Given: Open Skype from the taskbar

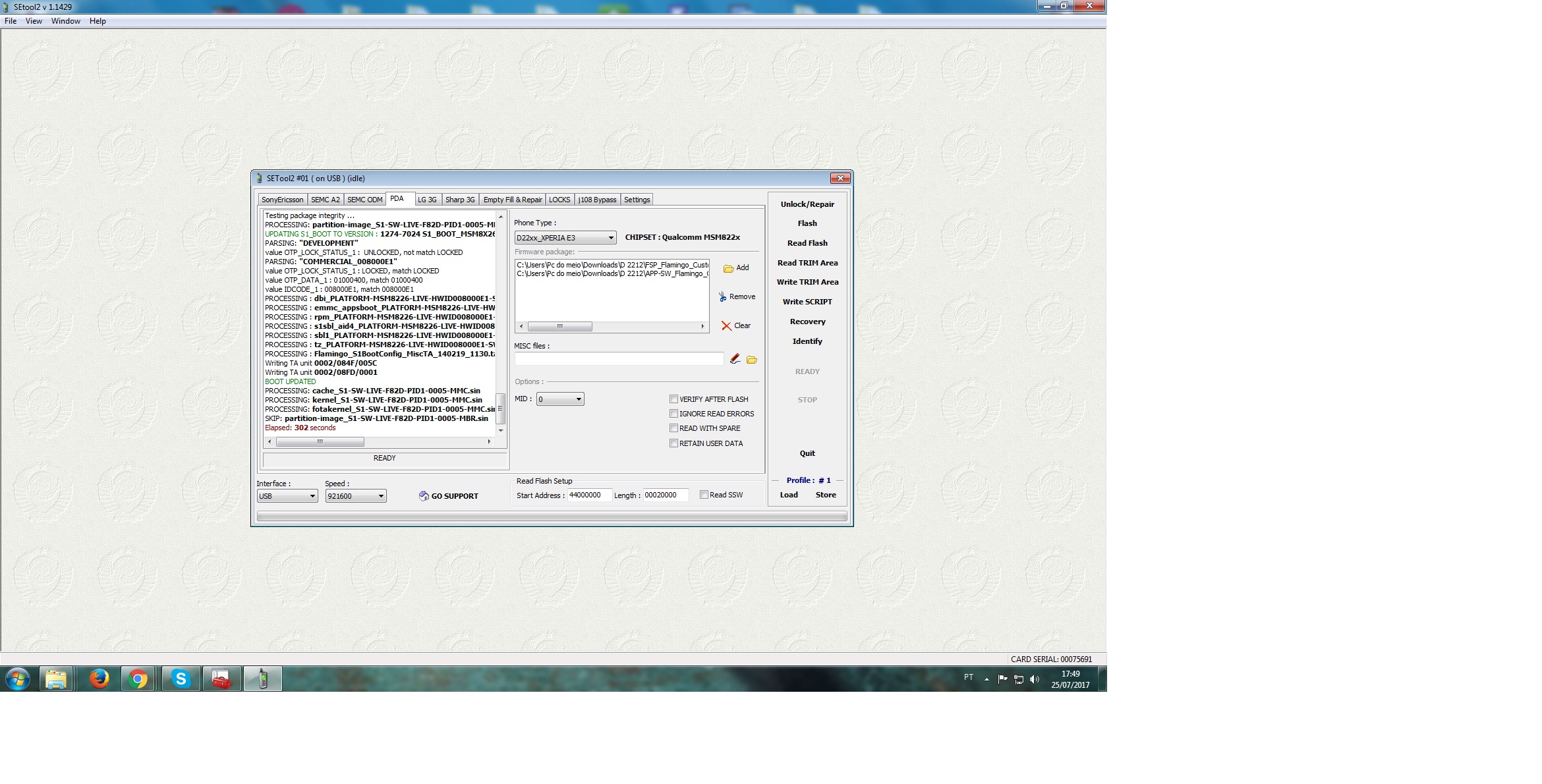Looking at the screenshot, I should (x=181, y=679).
